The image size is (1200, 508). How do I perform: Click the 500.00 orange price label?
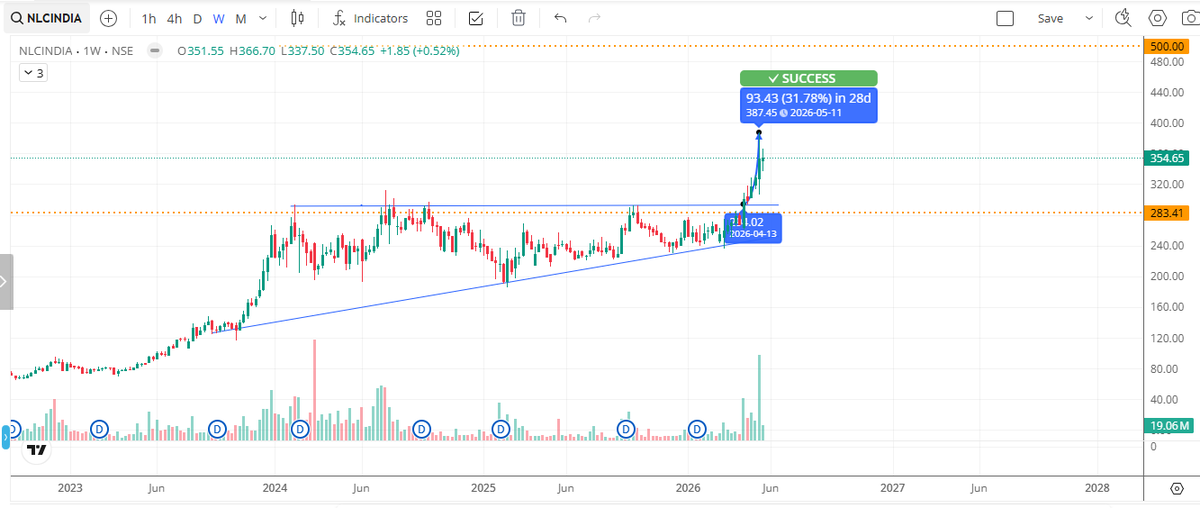1167,47
